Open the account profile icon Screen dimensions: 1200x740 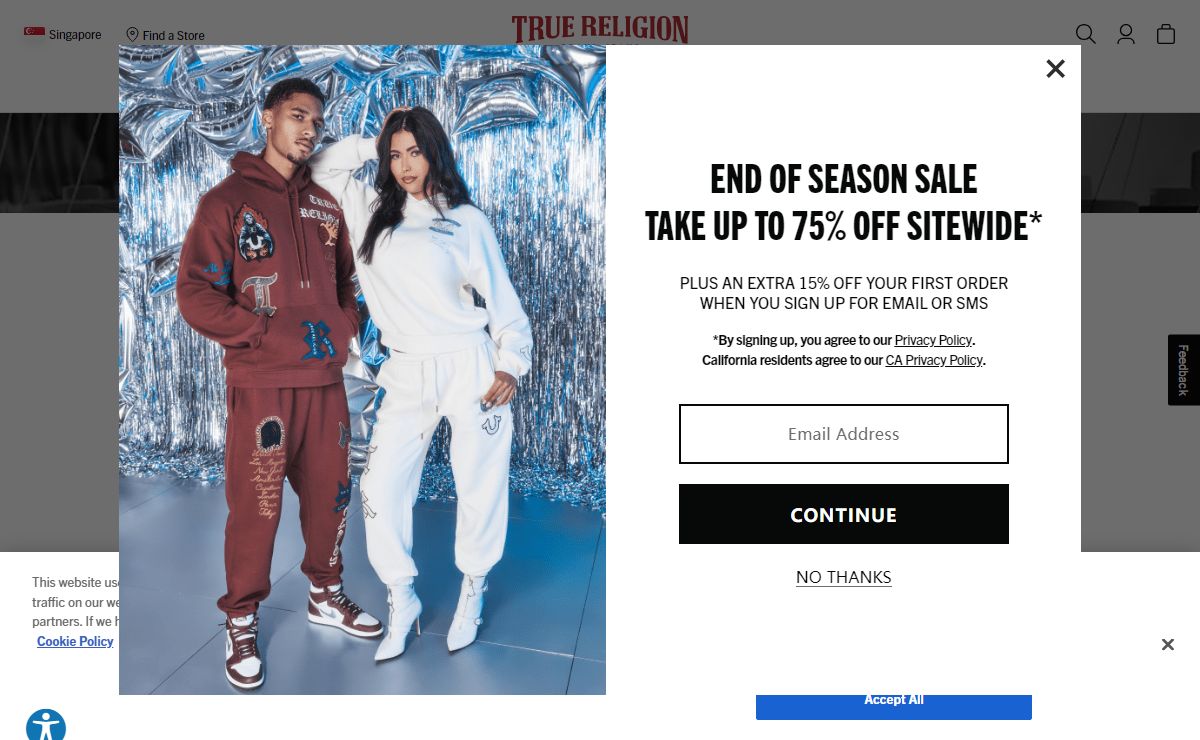1126,34
